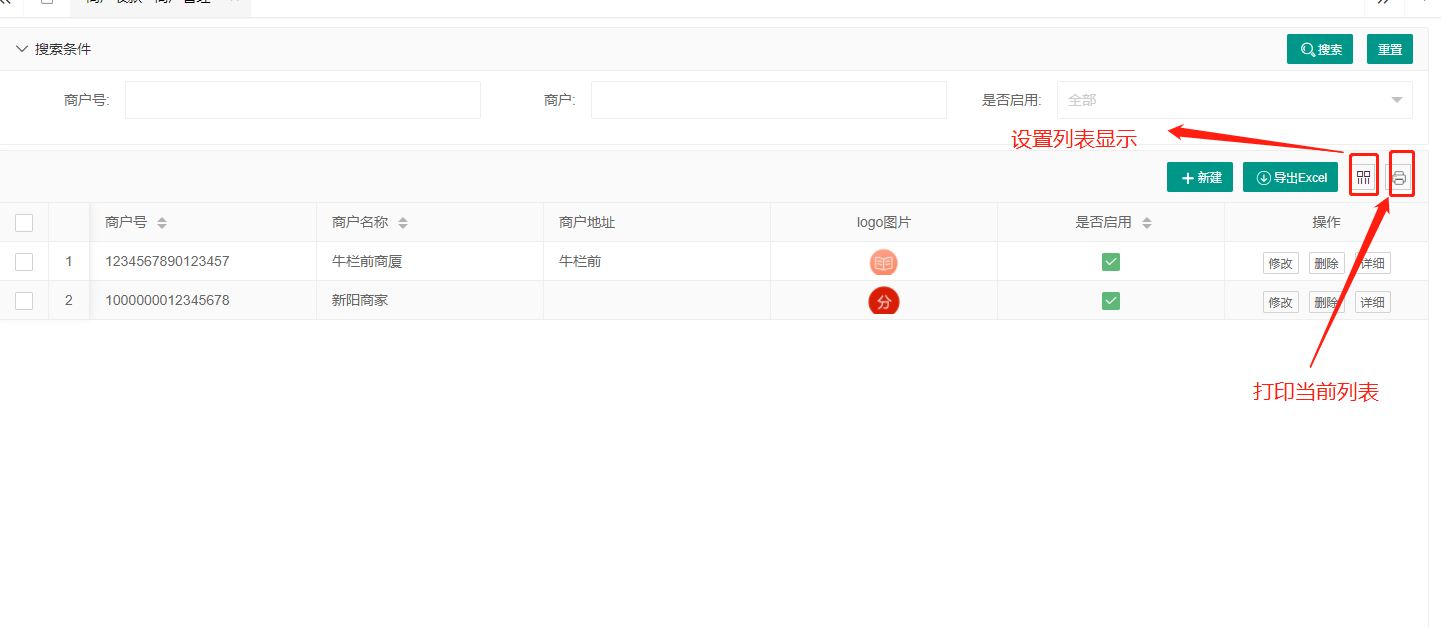
Task: Open the dropdown arrow on the 商户管理 tab
Action: (x=233, y=2)
